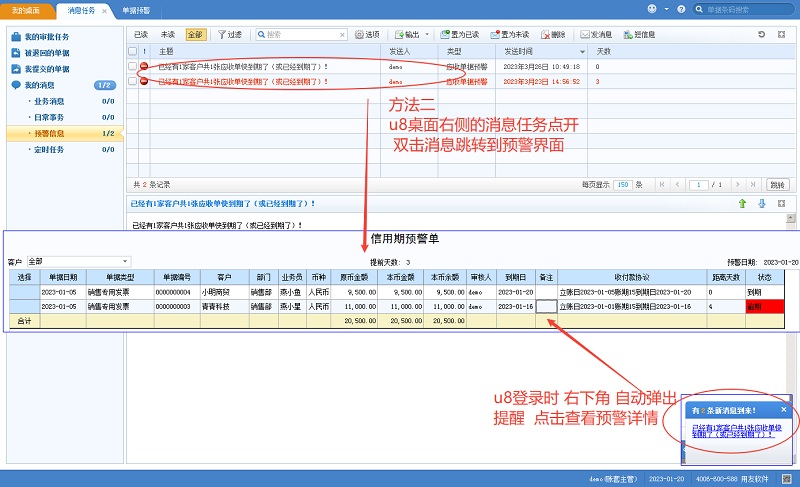Tick the select-all header checkbox

pos(133,51)
